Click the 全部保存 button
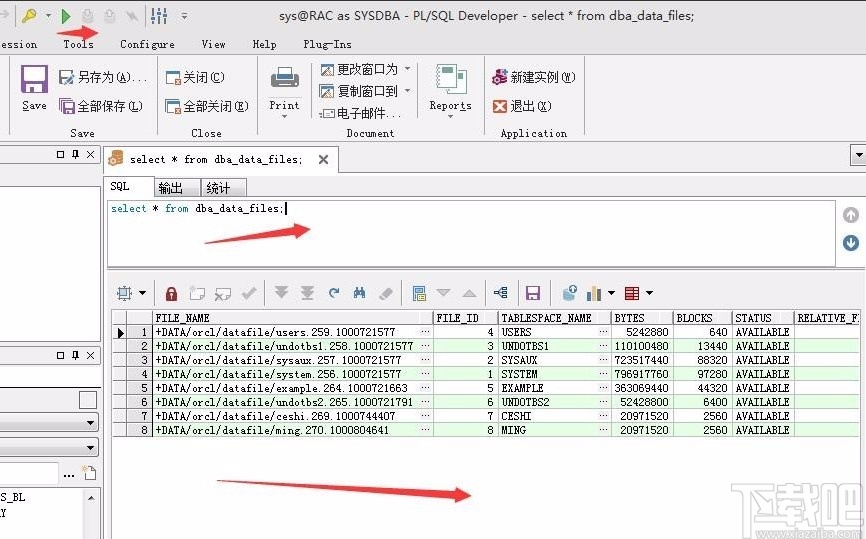Screen dimensions: 866x539 click(x=101, y=106)
